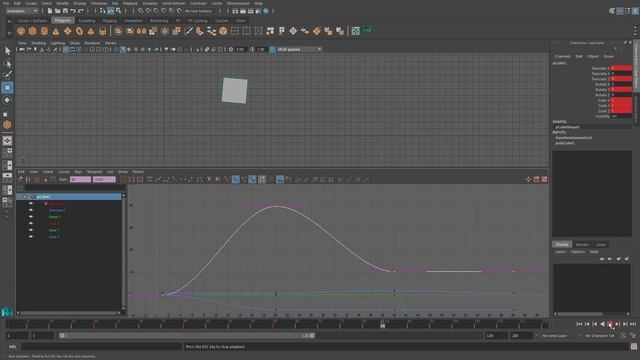This screenshot has height=360, width=640.
Task: Select the peak keyframe on the white curve
Action: (276, 206)
